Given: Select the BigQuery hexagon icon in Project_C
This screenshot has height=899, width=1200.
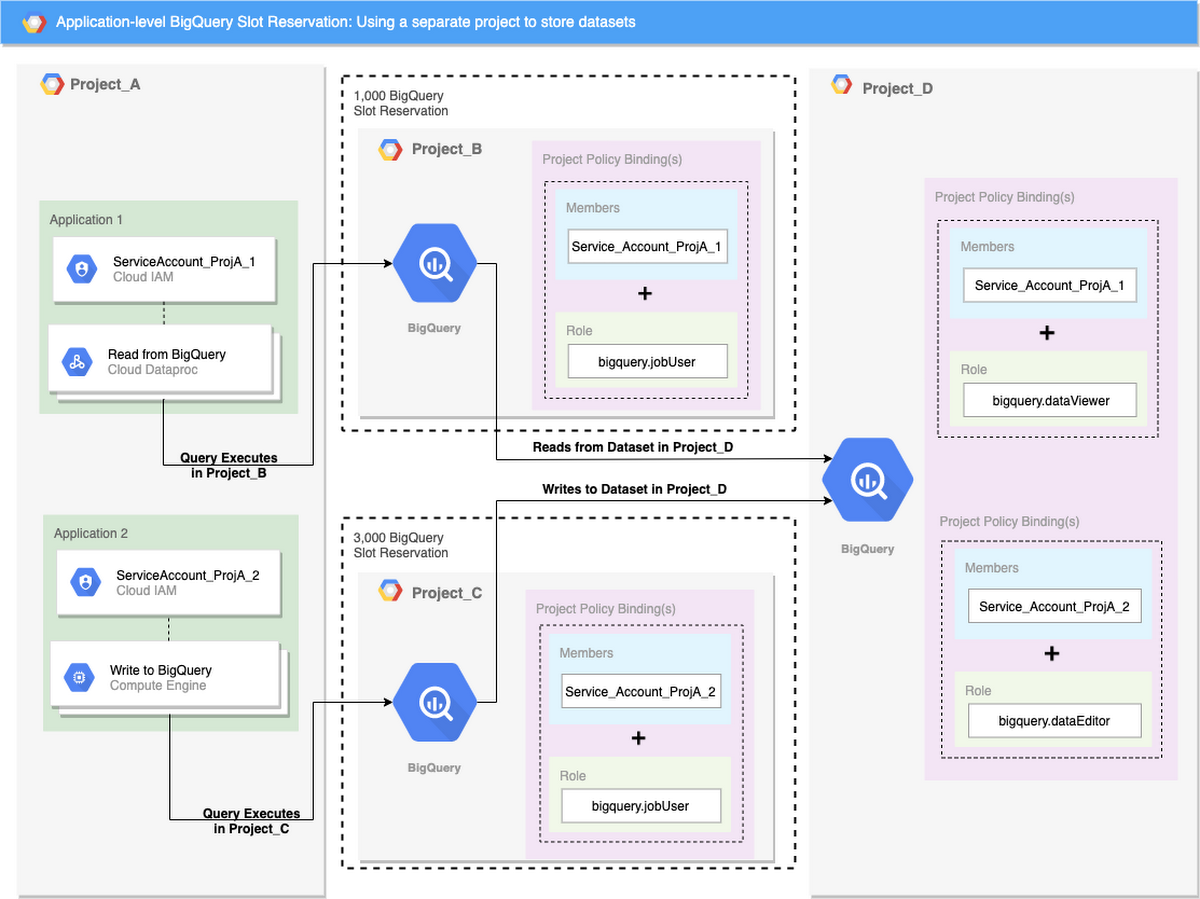Looking at the screenshot, I should point(435,702).
